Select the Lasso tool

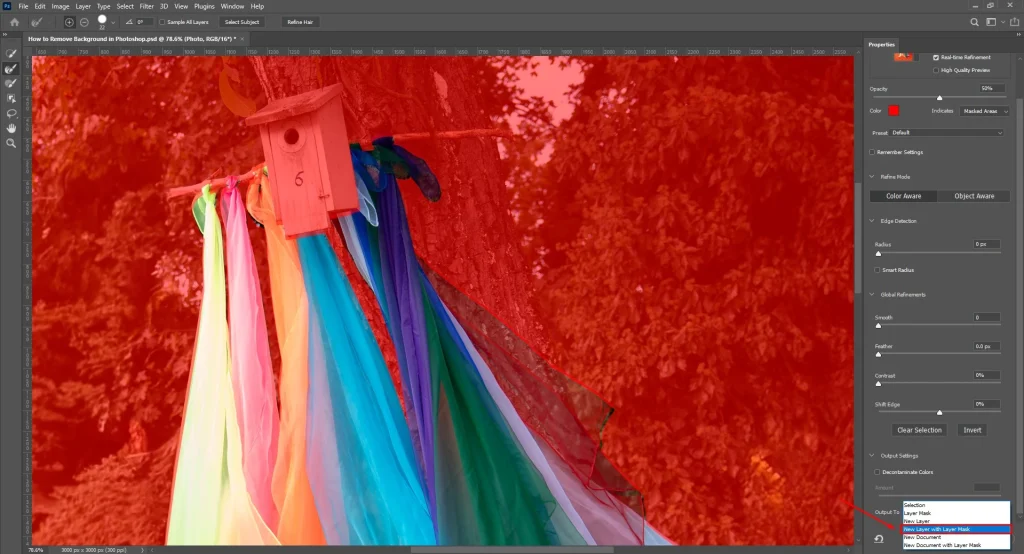[11, 114]
